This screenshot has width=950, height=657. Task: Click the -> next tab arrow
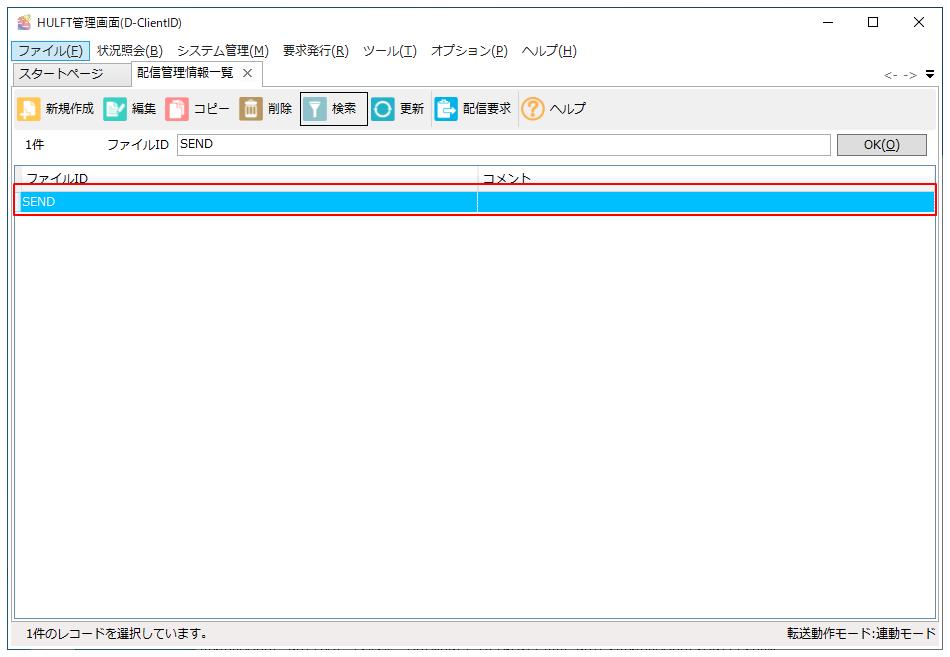[x=909, y=75]
